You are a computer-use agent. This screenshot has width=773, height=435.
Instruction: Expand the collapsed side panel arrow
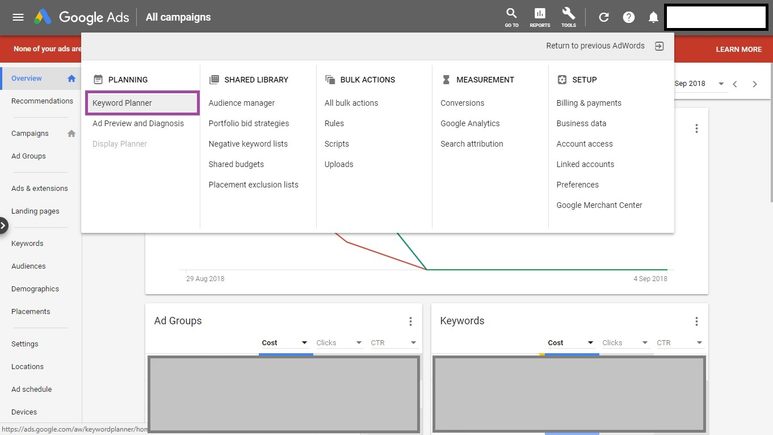3,226
